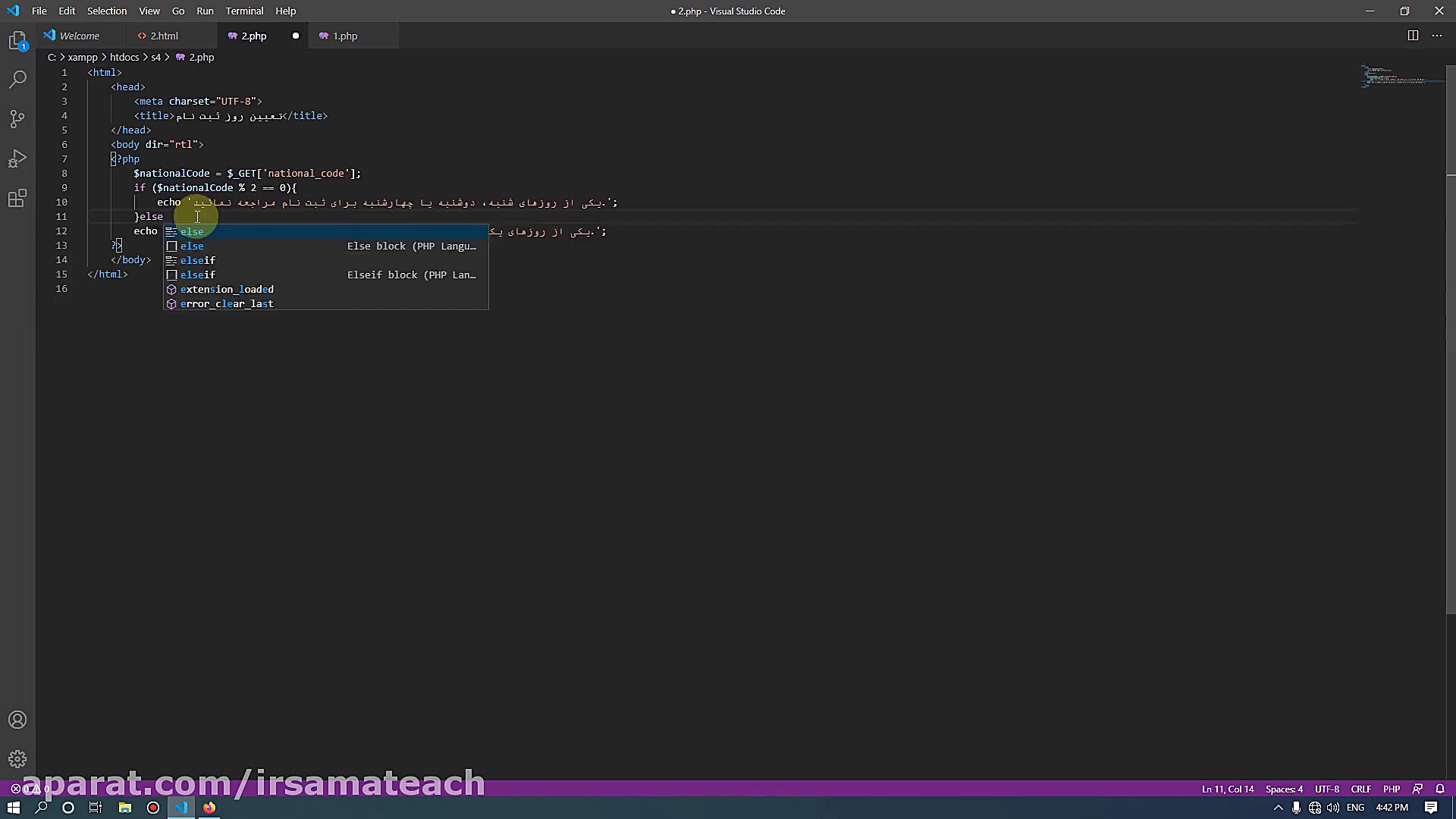Open Firefox from the Windows taskbar

pyautogui.click(x=209, y=808)
